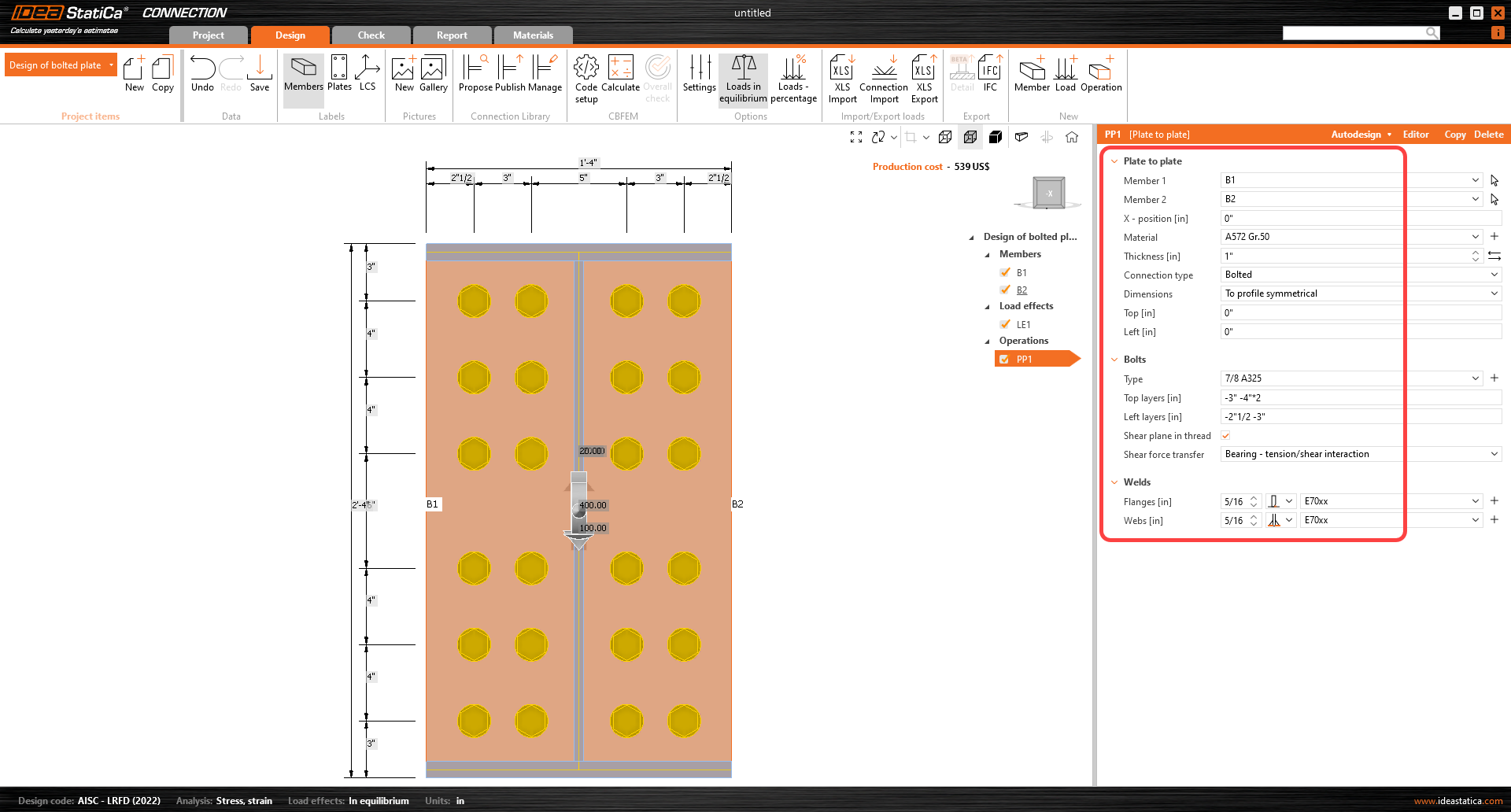Open the Material dropdown showing A572 Gr.50
Viewport: 1511px width, 812px height.
pyautogui.click(x=1474, y=236)
